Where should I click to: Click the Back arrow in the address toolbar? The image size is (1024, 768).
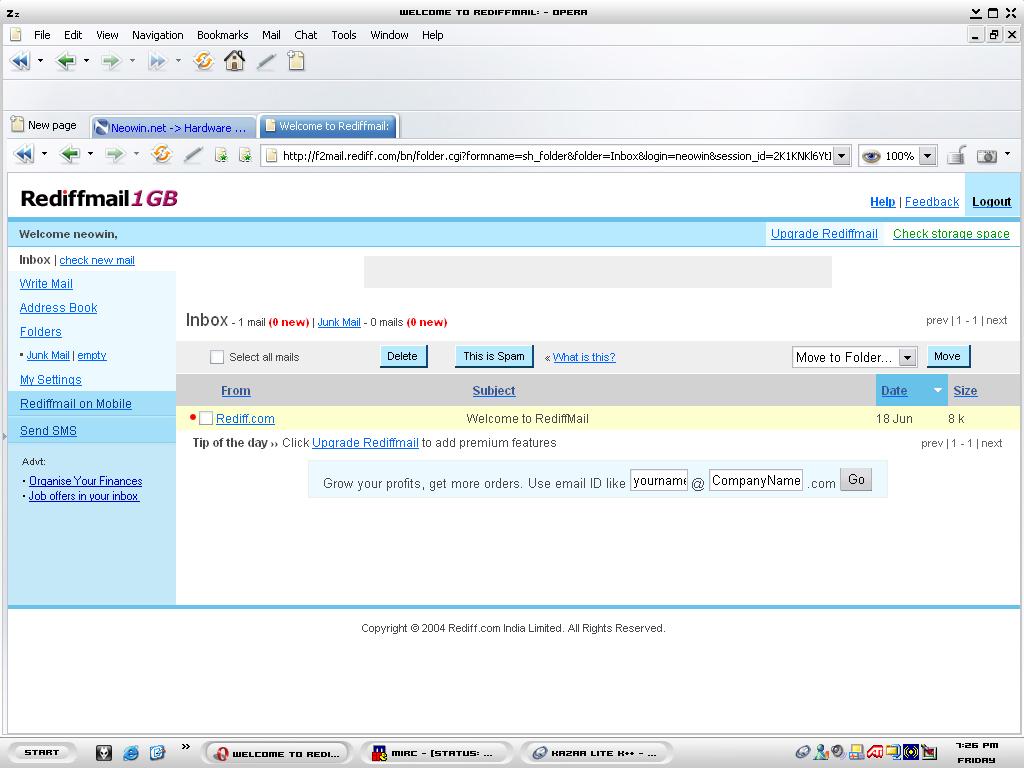point(69,155)
